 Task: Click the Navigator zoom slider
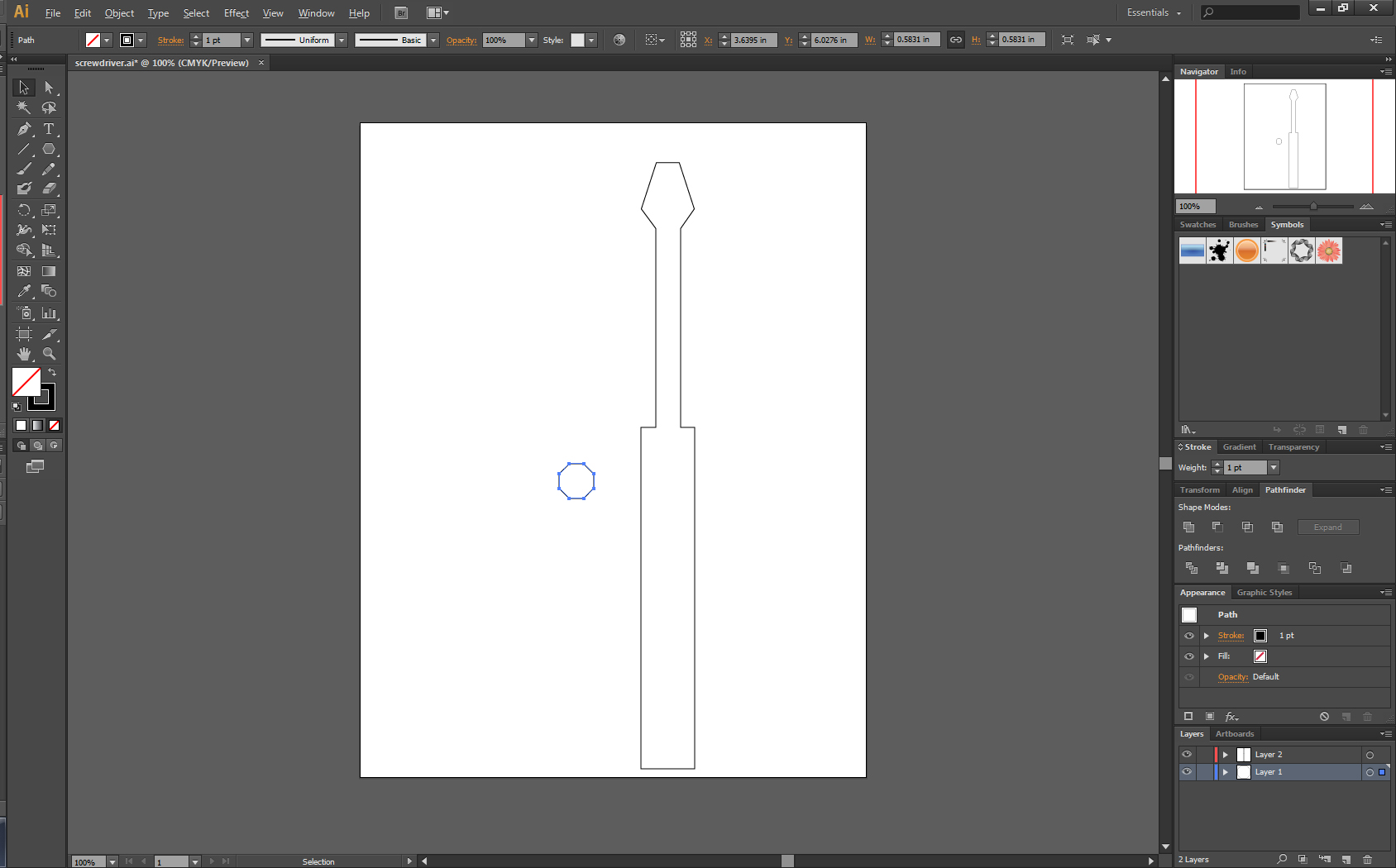1312,207
